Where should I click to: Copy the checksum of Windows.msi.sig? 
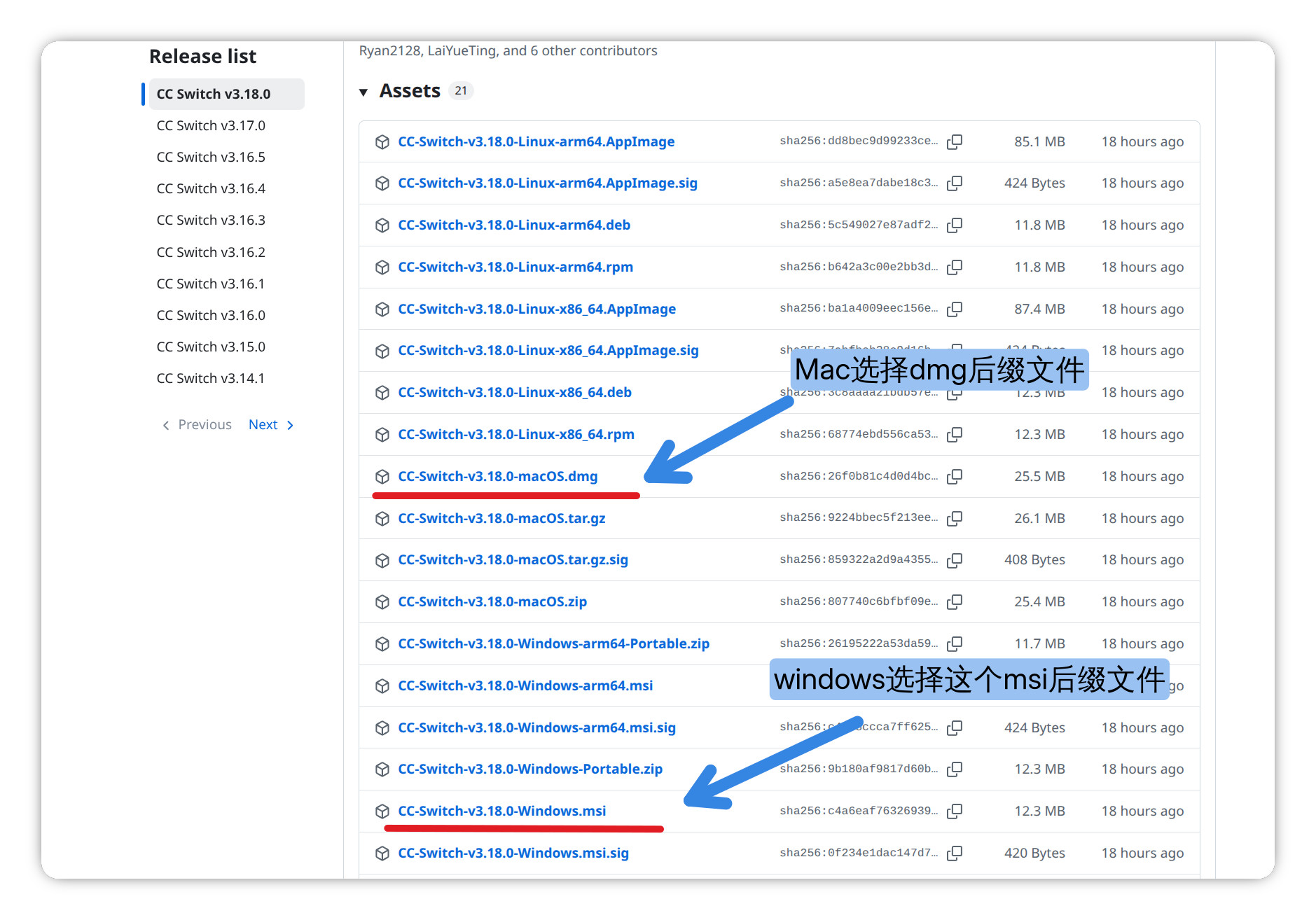955,853
